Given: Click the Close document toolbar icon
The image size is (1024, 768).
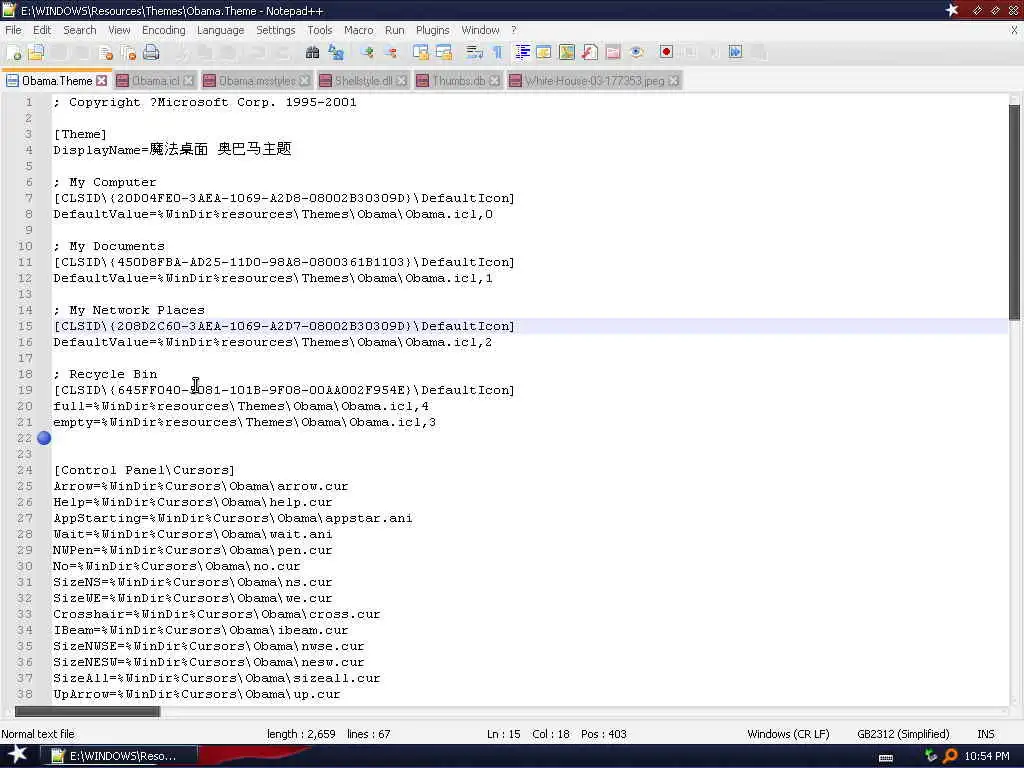Looking at the screenshot, I should [x=106, y=53].
